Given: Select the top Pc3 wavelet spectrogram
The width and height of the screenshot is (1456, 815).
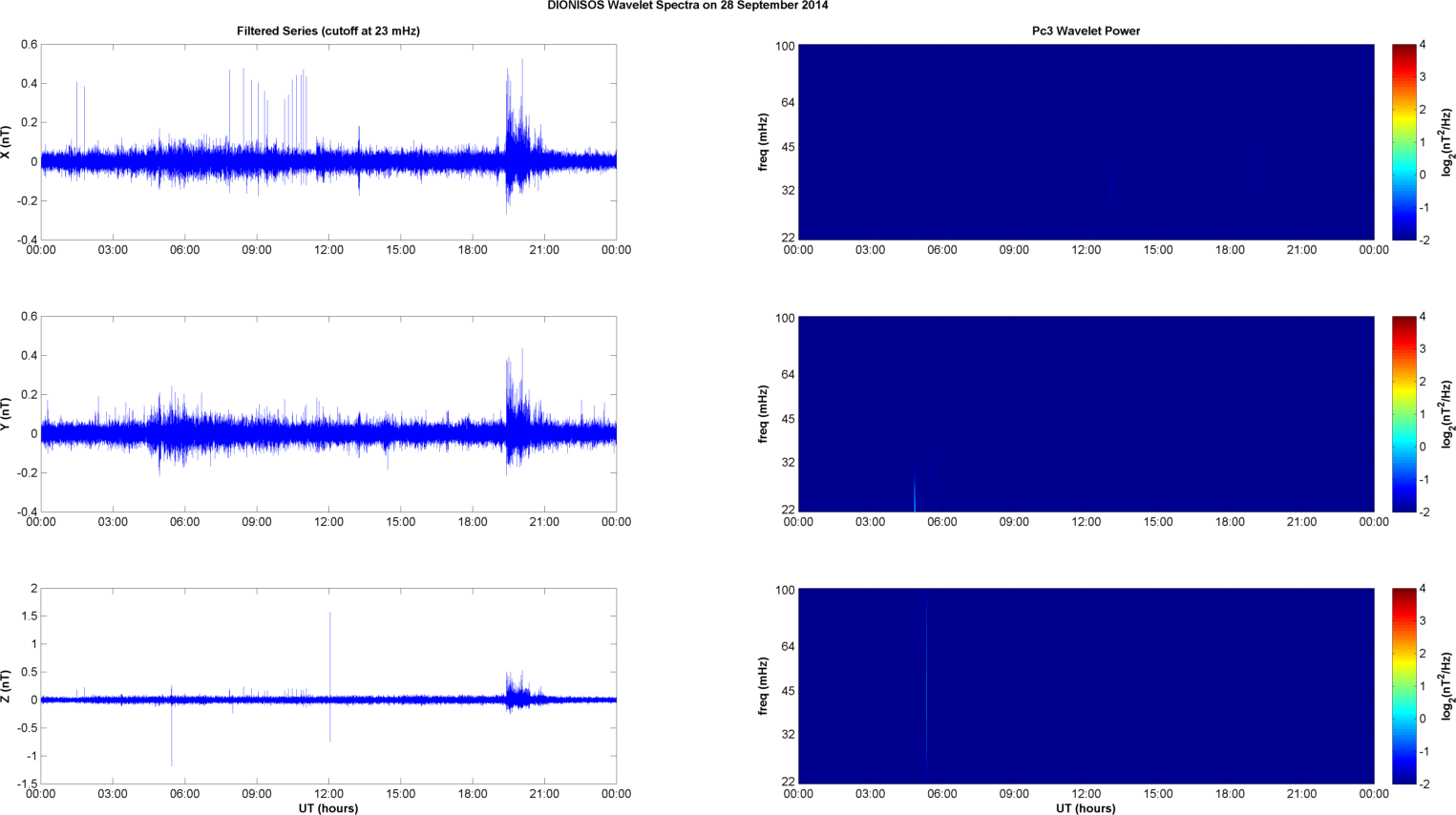Looking at the screenshot, I should [x=1086, y=142].
